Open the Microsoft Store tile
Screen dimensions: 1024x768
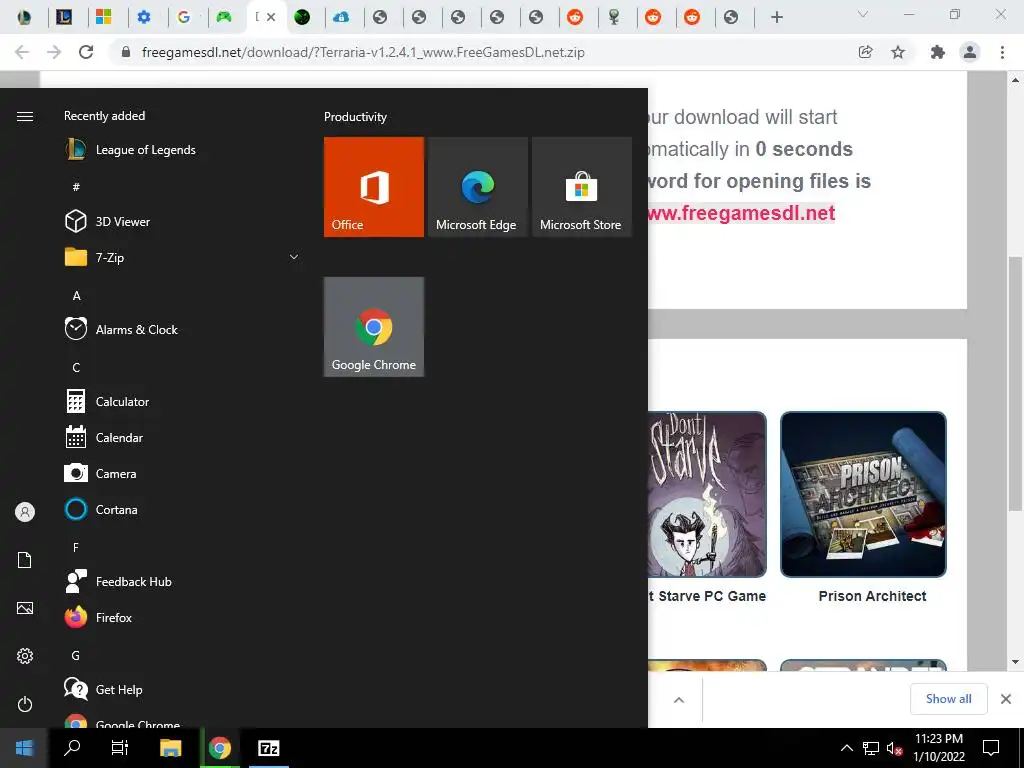click(x=582, y=187)
